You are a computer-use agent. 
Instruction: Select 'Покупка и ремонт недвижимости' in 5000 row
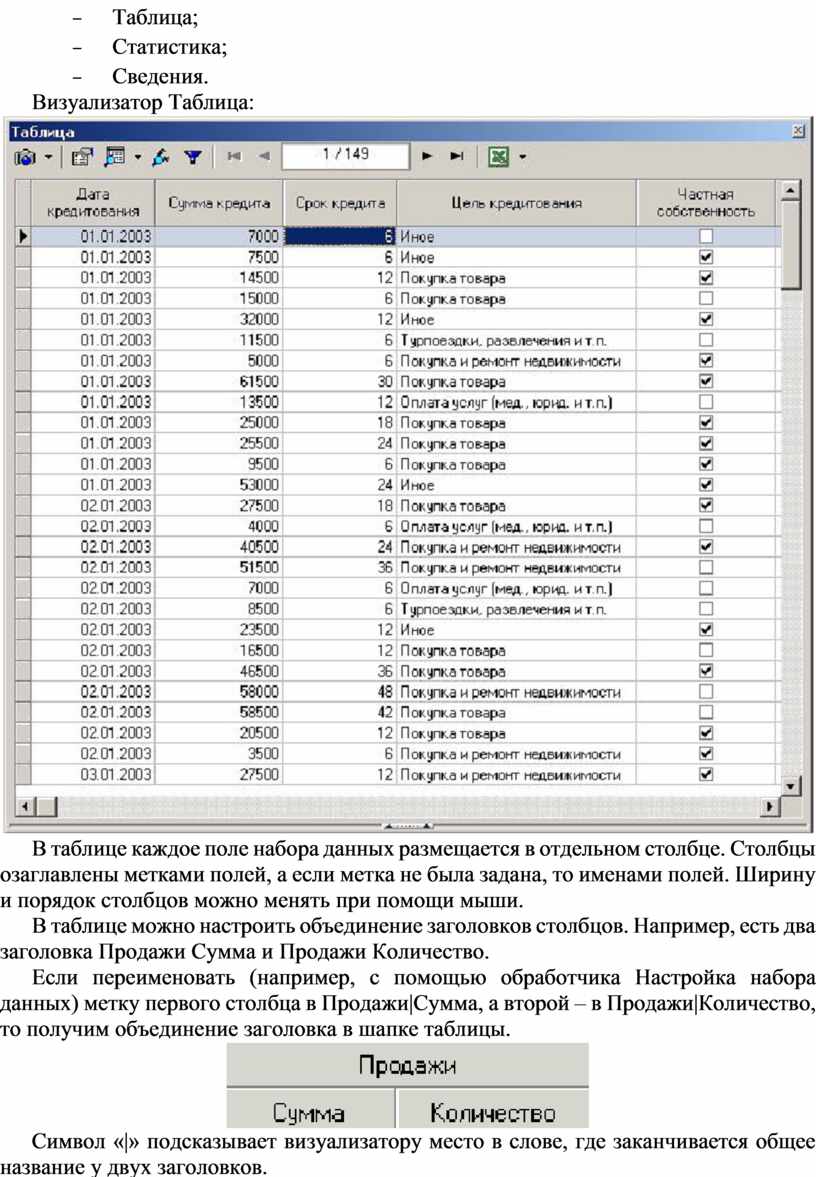(516, 361)
